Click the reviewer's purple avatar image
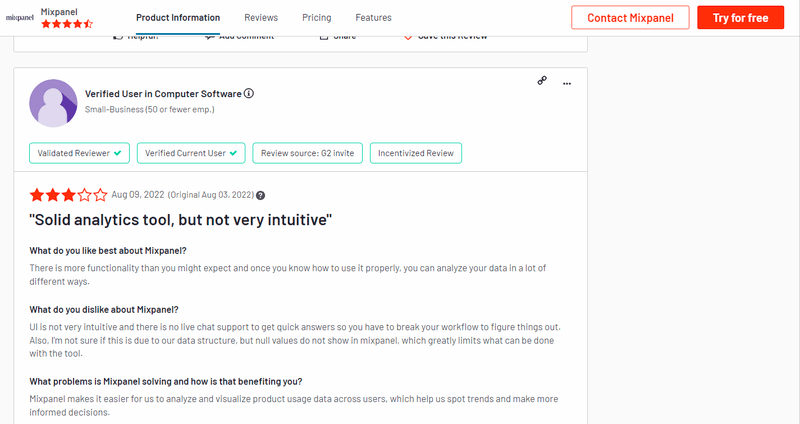Viewport: 800px width, 424px height. [53, 102]
